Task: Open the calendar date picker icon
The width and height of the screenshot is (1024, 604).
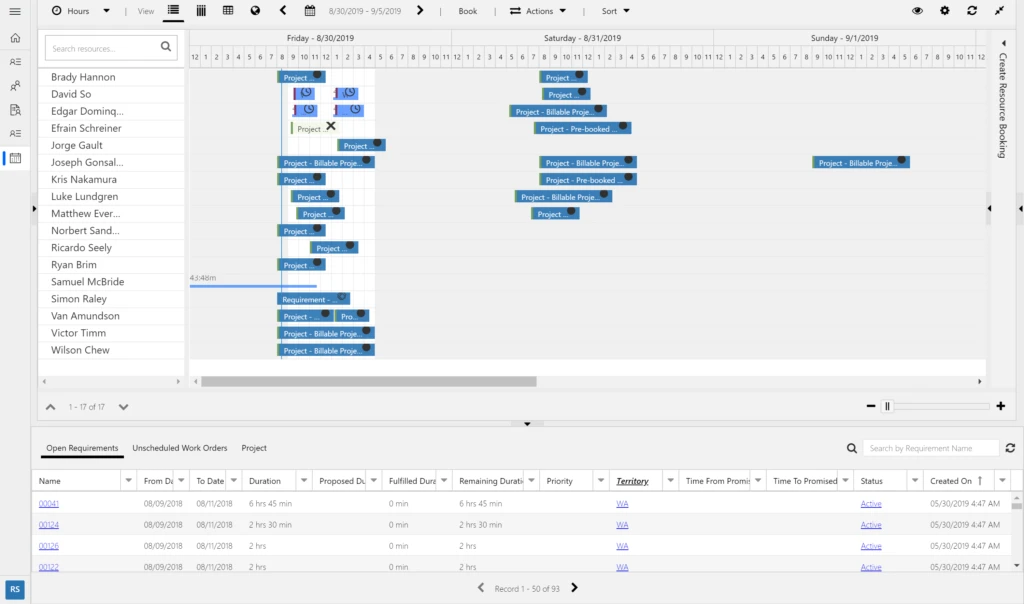Action: pos(310,11)
